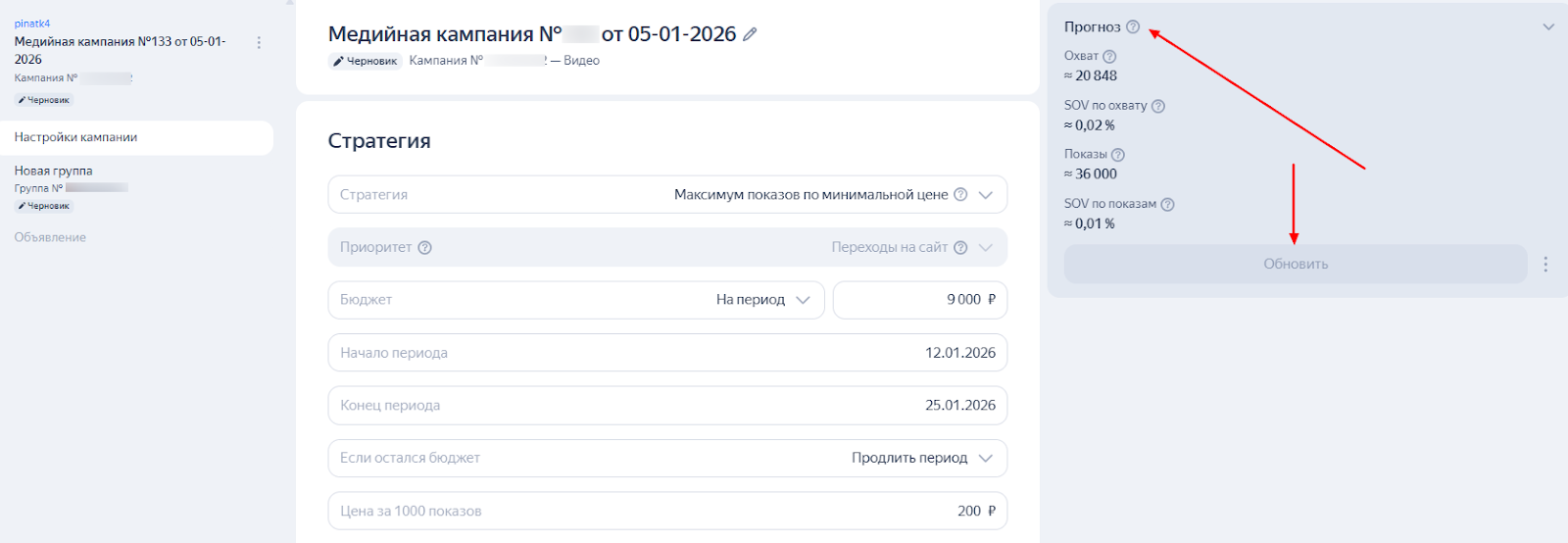Open help icon next to Прогноз
1568x543 pixels.
(x=1133, y=27)
